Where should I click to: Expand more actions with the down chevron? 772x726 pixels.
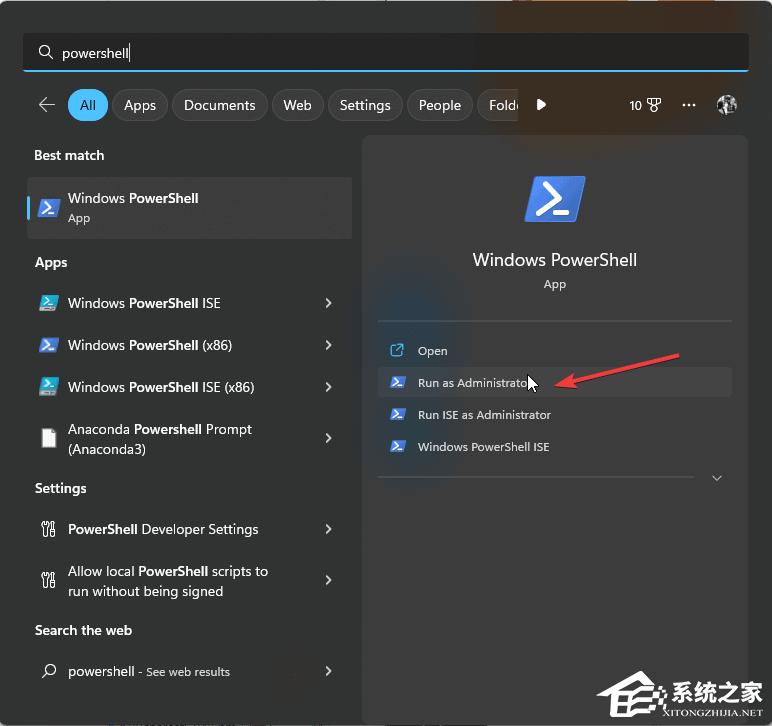point(717,478)
